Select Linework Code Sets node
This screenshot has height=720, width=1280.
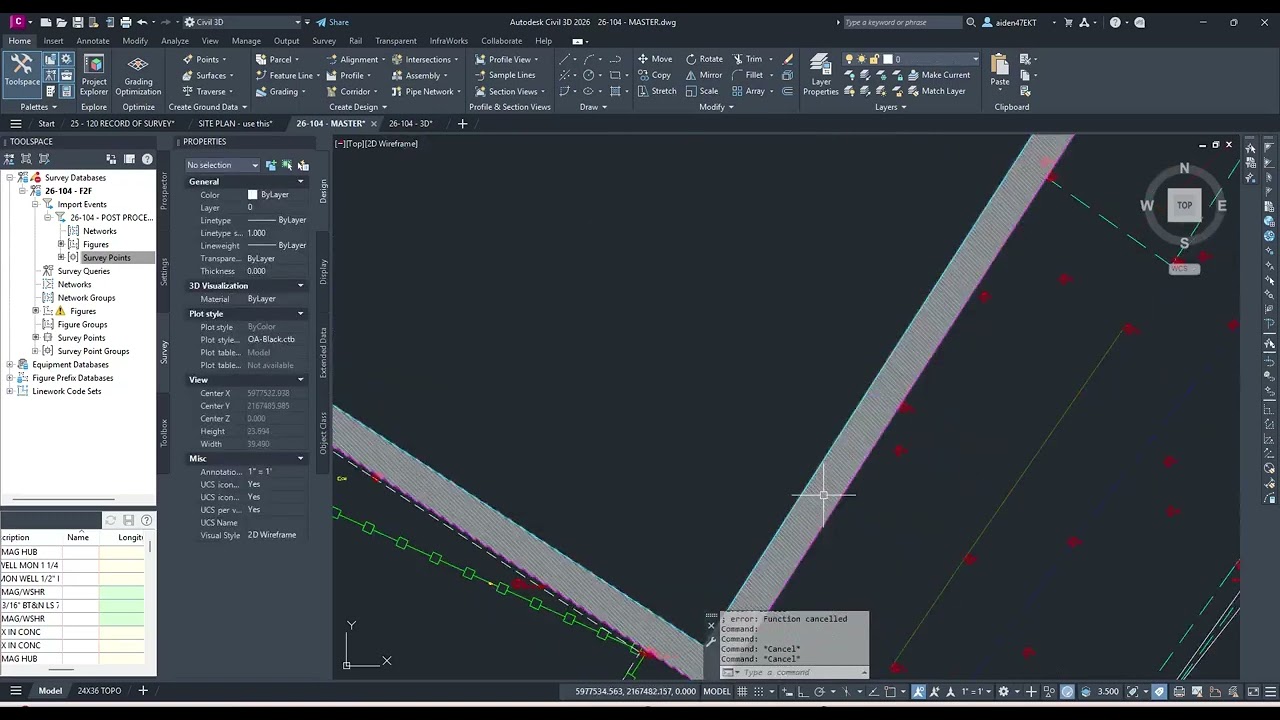tap(67, 392)
